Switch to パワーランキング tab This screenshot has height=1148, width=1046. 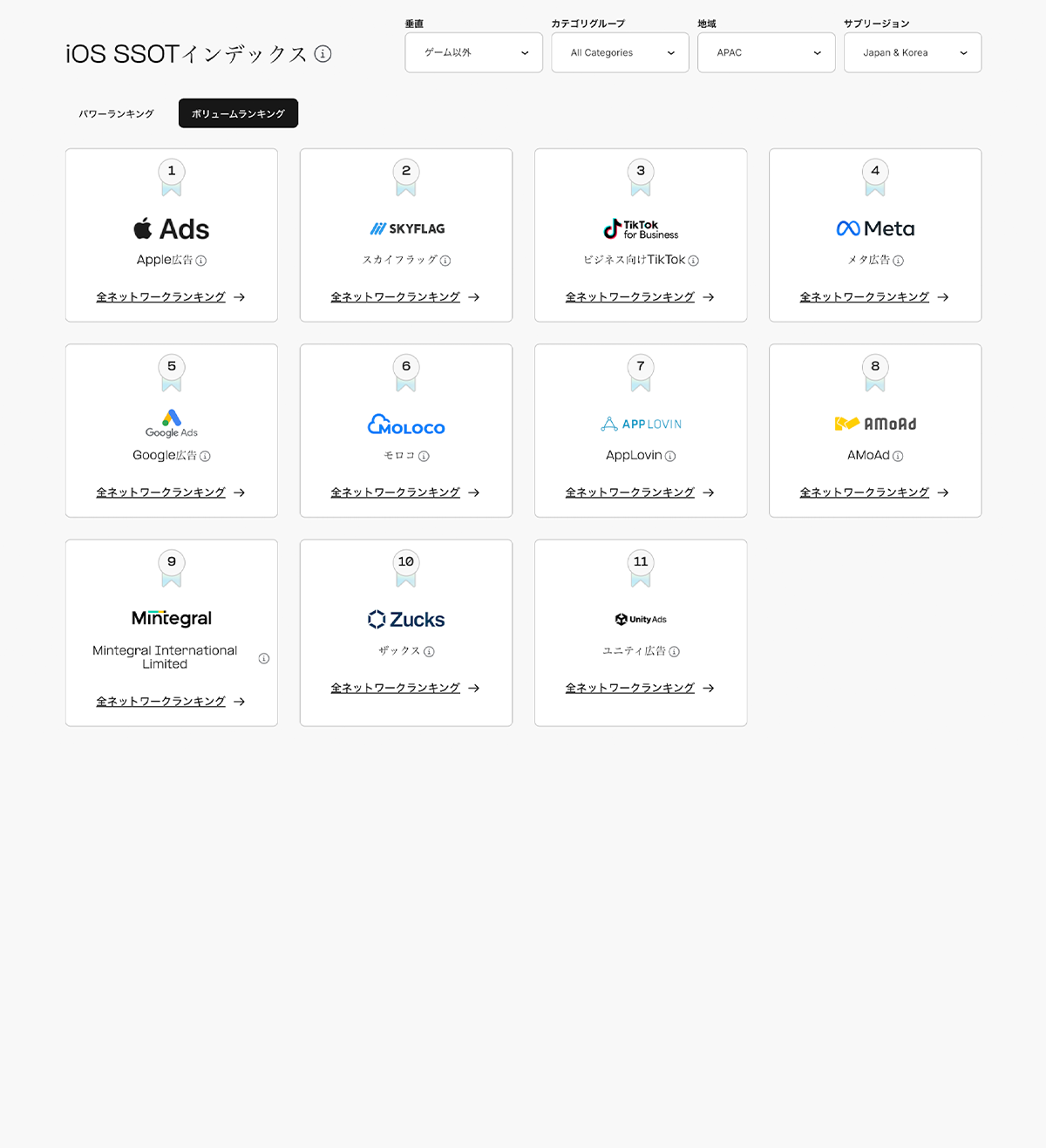(116, 113)
